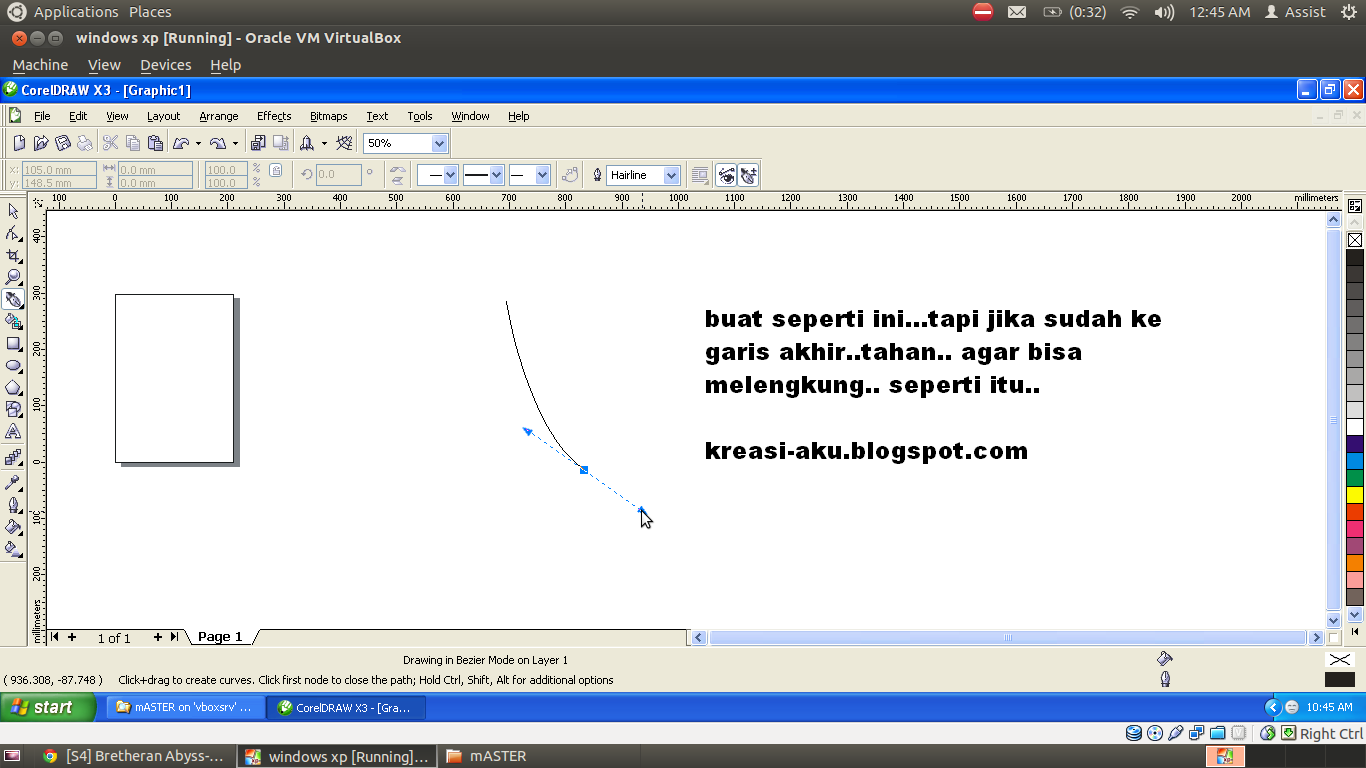Open the Layout menu
1366x768 pixels.
click(x=163, y=116)
